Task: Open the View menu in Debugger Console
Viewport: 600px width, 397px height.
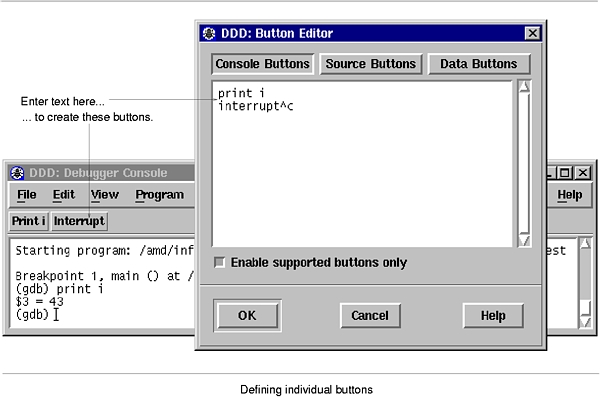Action: tap(105, 195)
